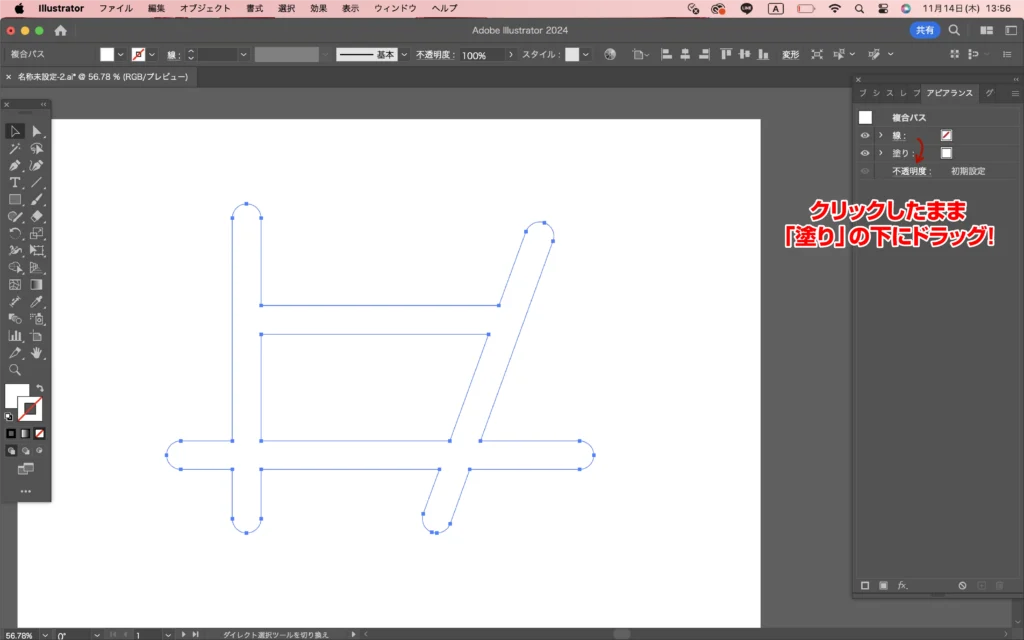Open the スタイル graphic style dropdown

point(586,55)
